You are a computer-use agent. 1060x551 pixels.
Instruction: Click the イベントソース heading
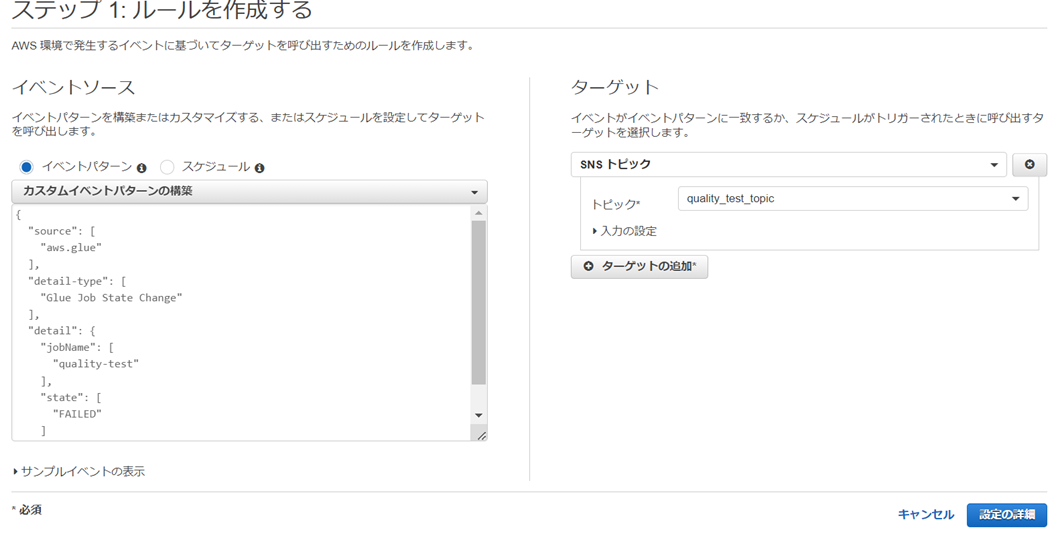pos(74,87)
